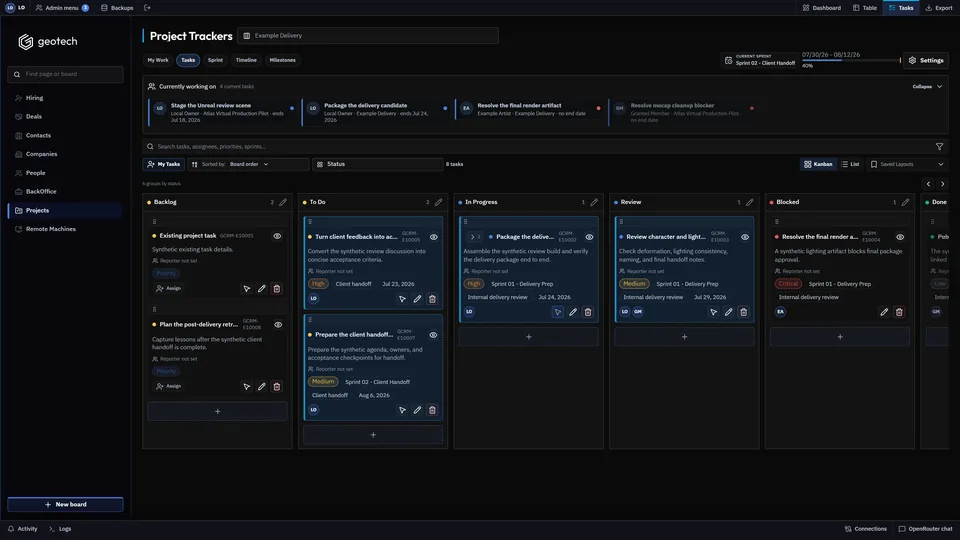
Task: Edit the Existing project task card
Action: tap(262, 288)
